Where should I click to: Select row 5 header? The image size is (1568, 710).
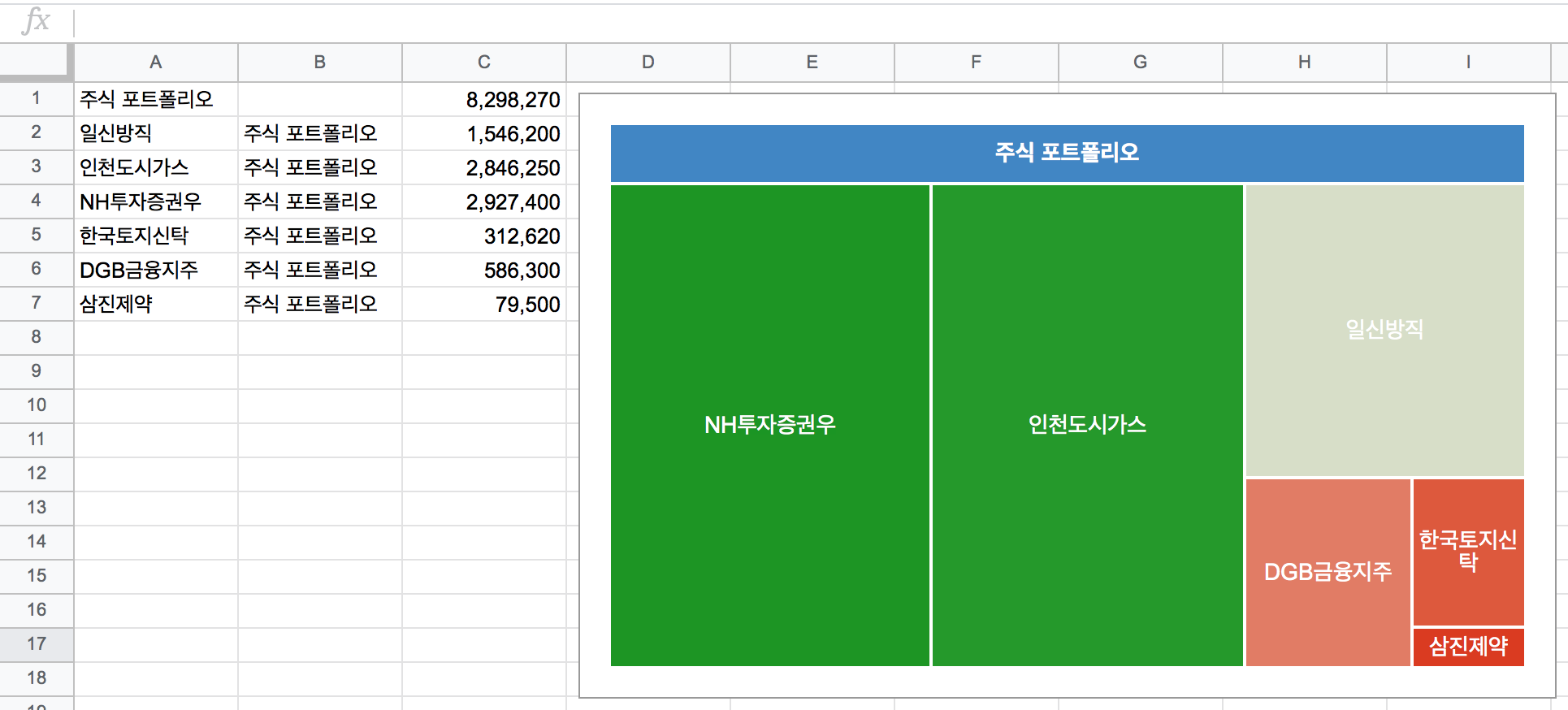click(36, 235)
